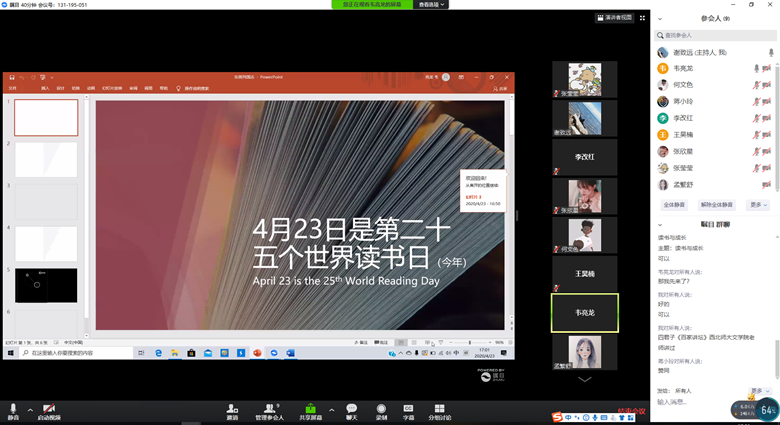
Task: Expand more video tiles with down chevron
Action: coord(585,379)
